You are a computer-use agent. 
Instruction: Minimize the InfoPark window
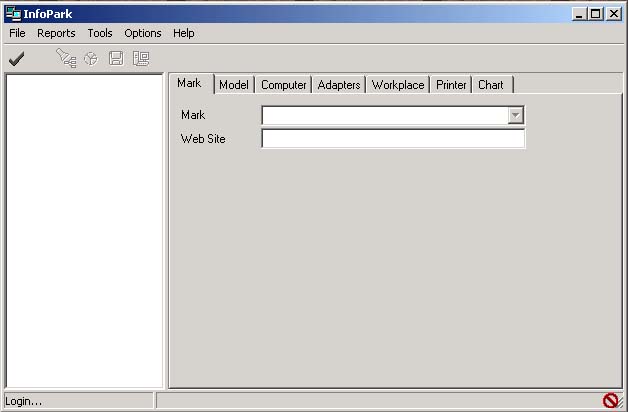coord(579,14)
